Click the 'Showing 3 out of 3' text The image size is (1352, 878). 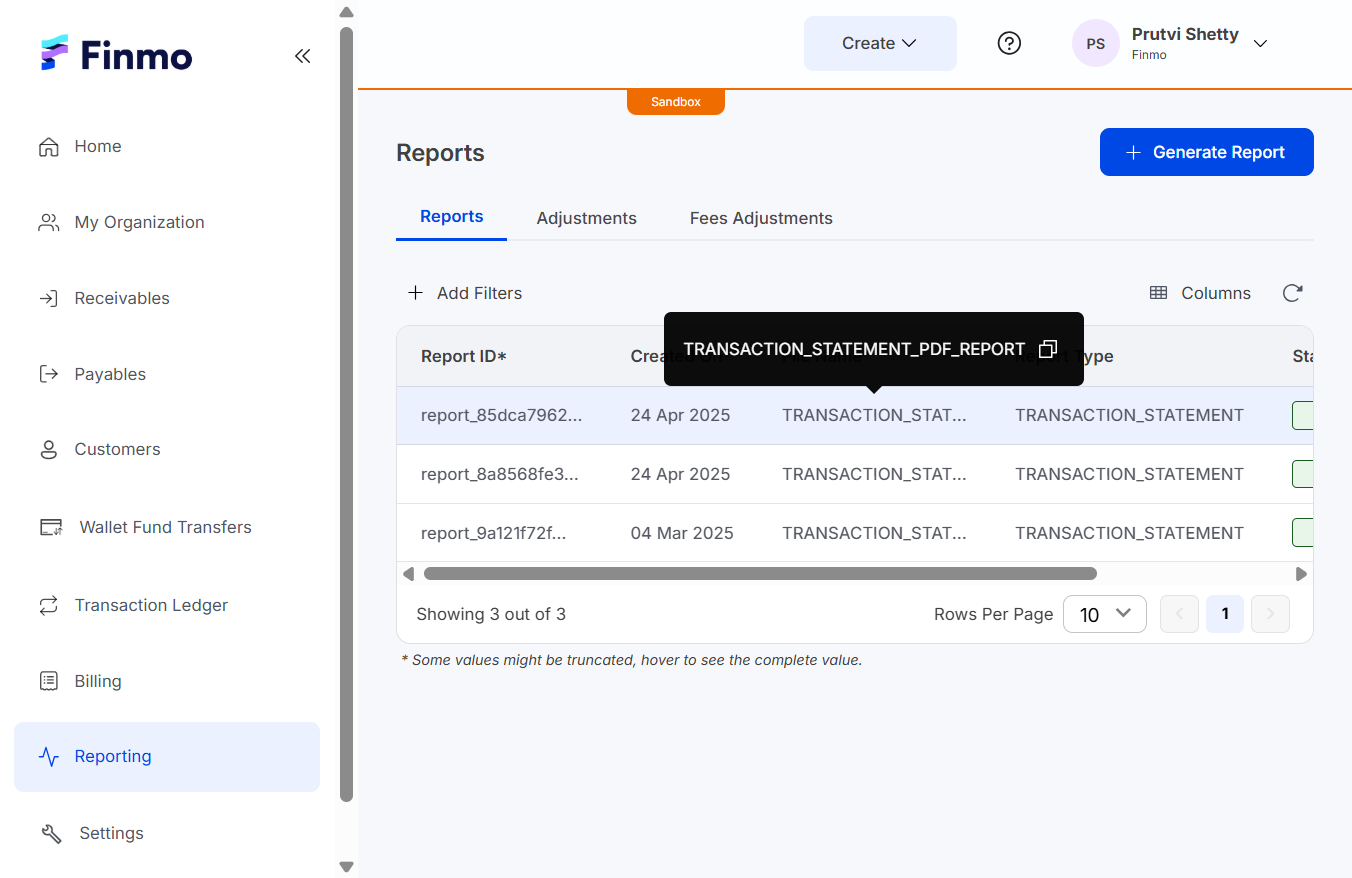[491, 614]
